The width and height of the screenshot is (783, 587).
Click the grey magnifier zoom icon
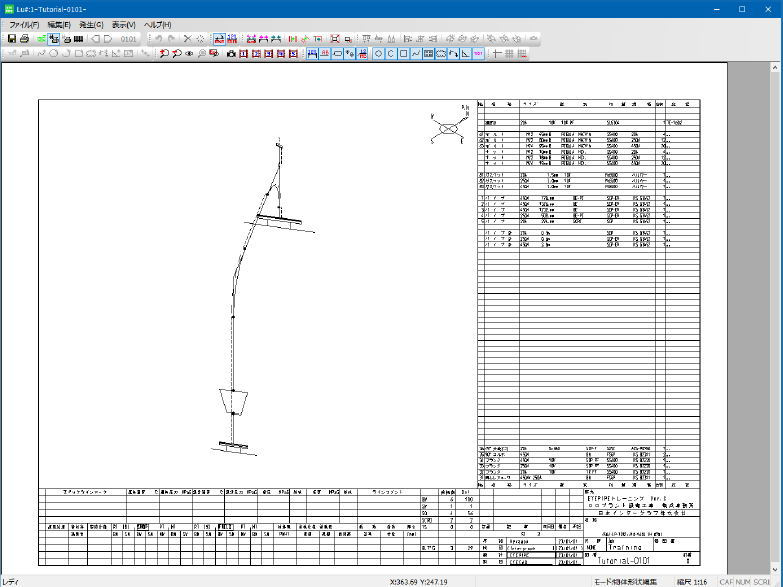click(x=202, y=53)
